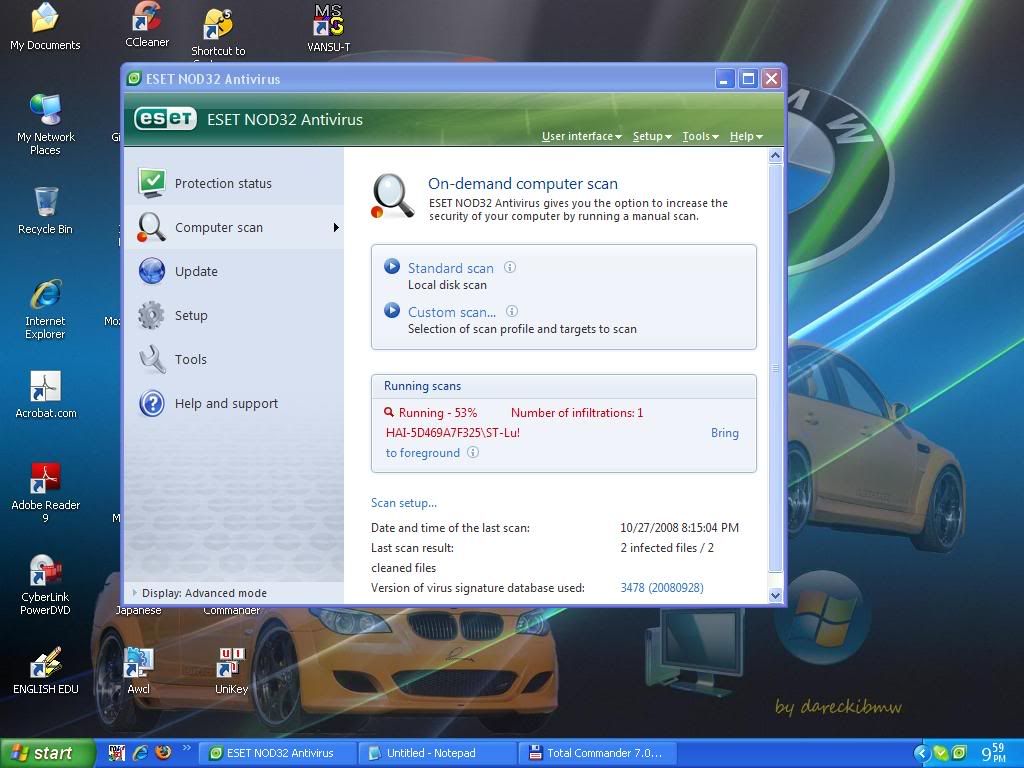
Task: Click scroll down arrow in ESET panel
Action: click(x=775, y=595)
